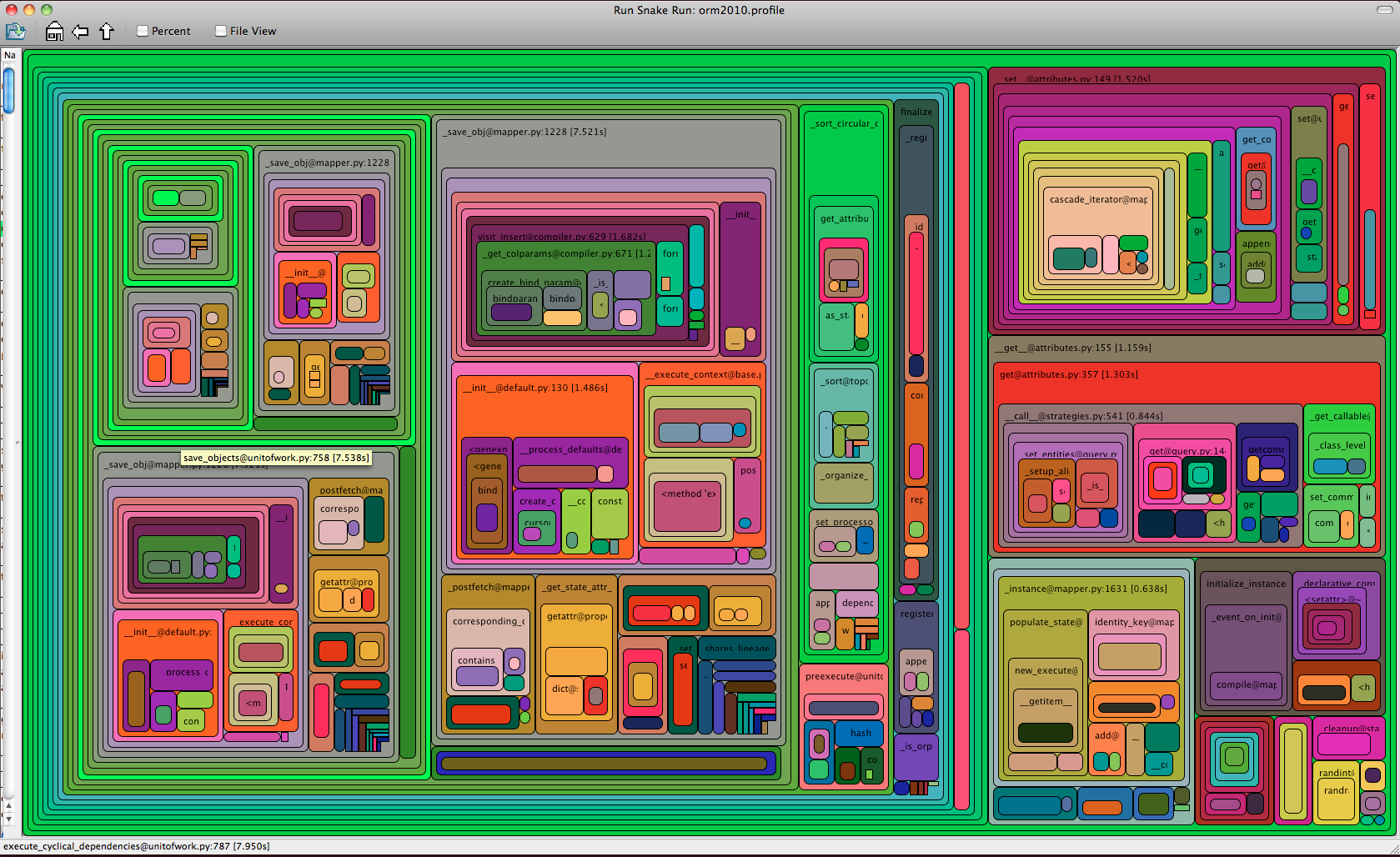
Task: Enable the Percent checkbox
Action: pos(143,31)
